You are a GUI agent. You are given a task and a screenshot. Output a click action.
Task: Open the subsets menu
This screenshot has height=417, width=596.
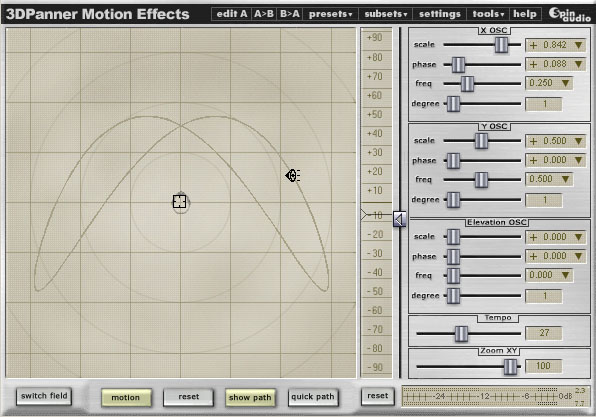tap(385, 14)
